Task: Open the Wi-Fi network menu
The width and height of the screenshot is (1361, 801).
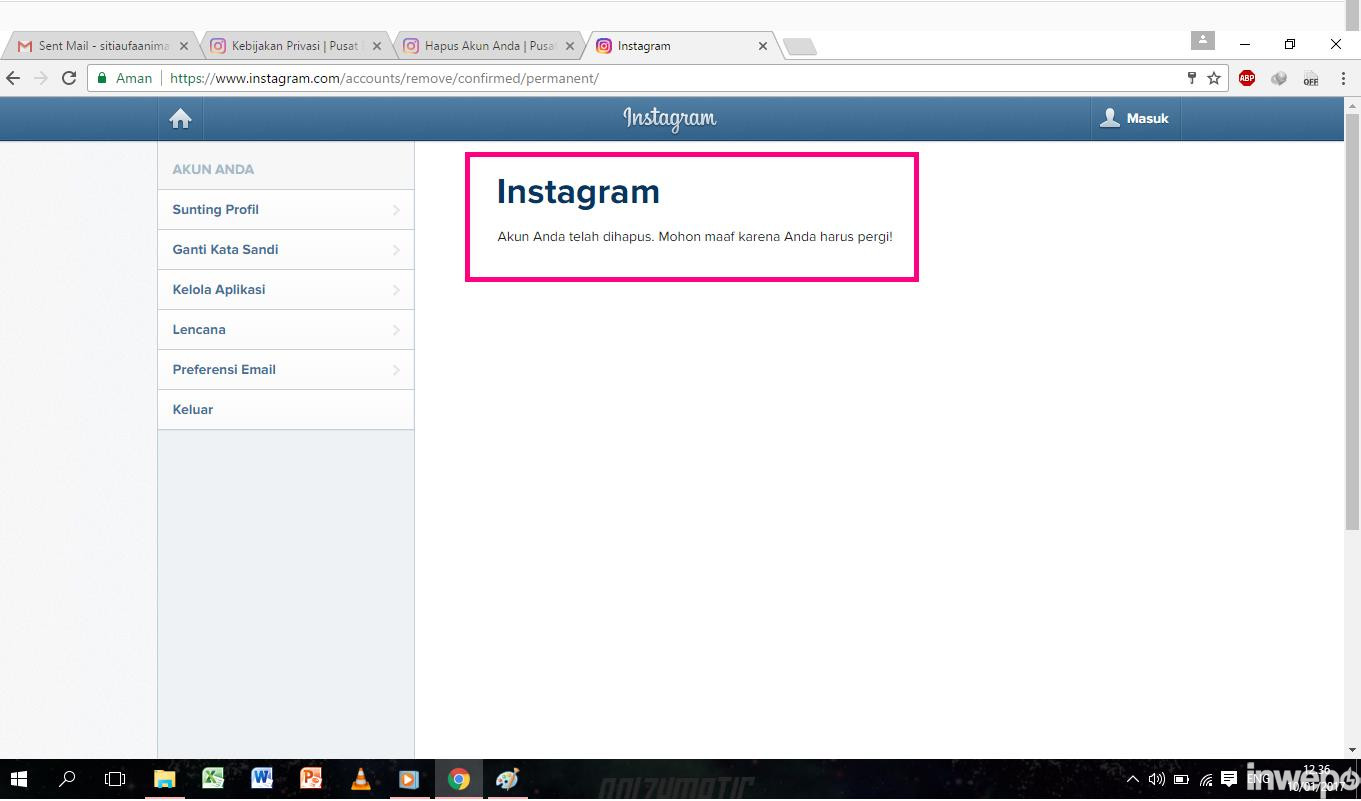Action: [1206, 780]
